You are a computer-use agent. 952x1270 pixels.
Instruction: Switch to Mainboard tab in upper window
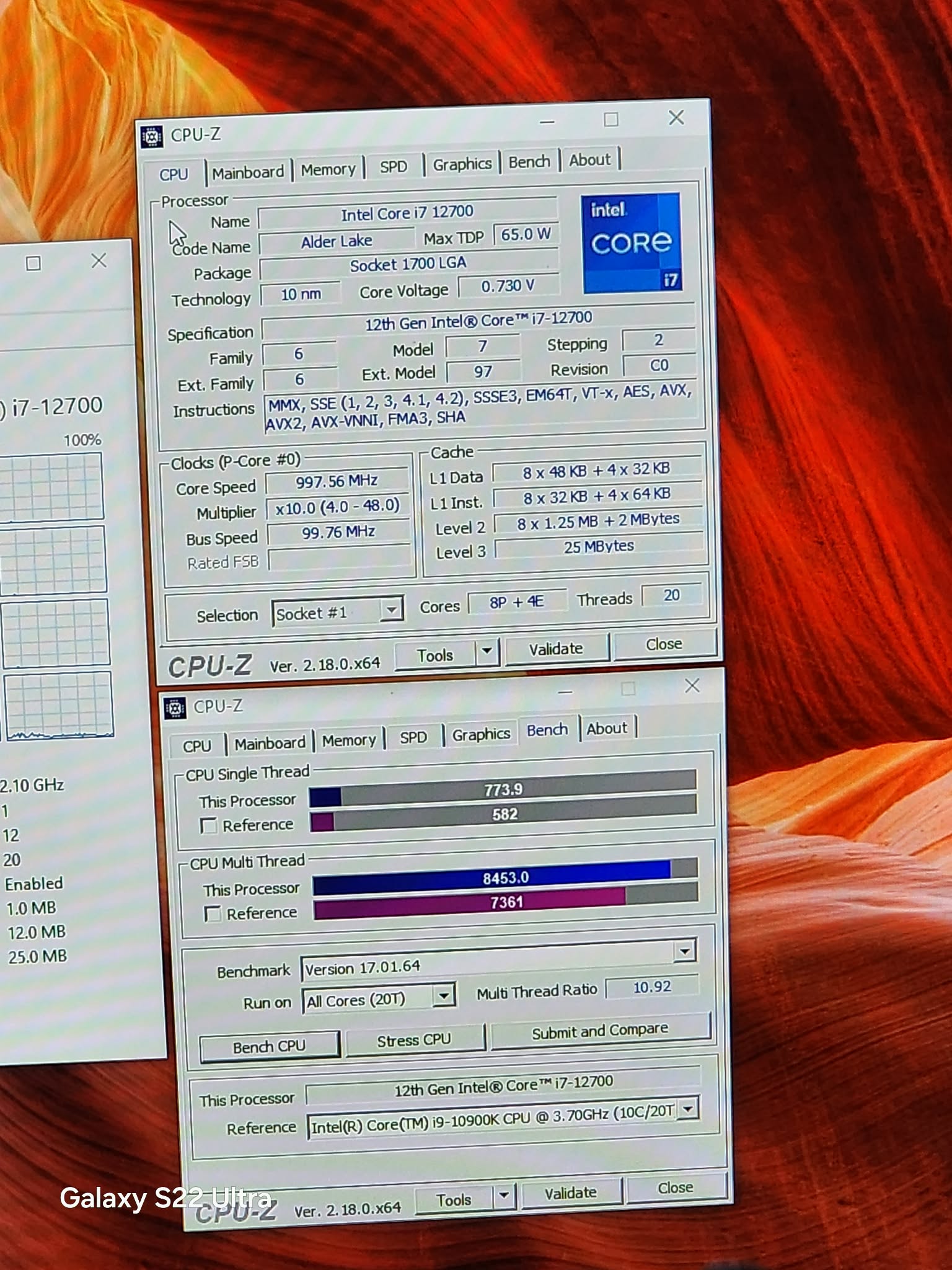(x=248, y=172)
